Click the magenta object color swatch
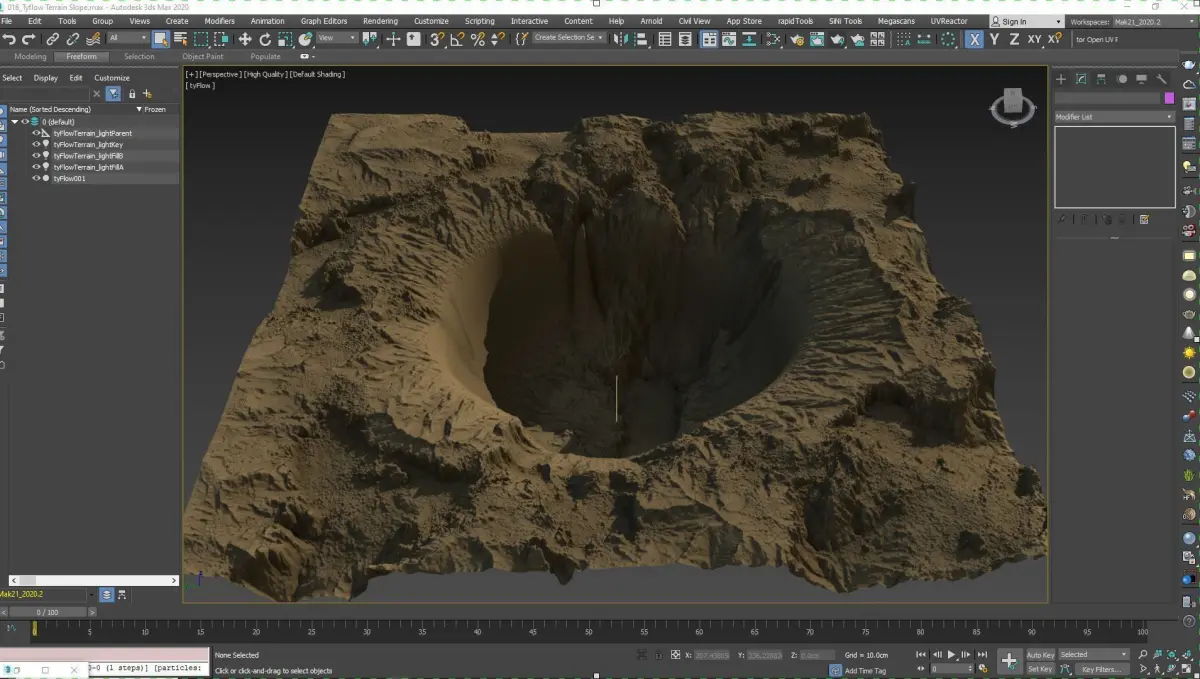Screen dimensions: 1200x679 click(x=1169, y=98)
